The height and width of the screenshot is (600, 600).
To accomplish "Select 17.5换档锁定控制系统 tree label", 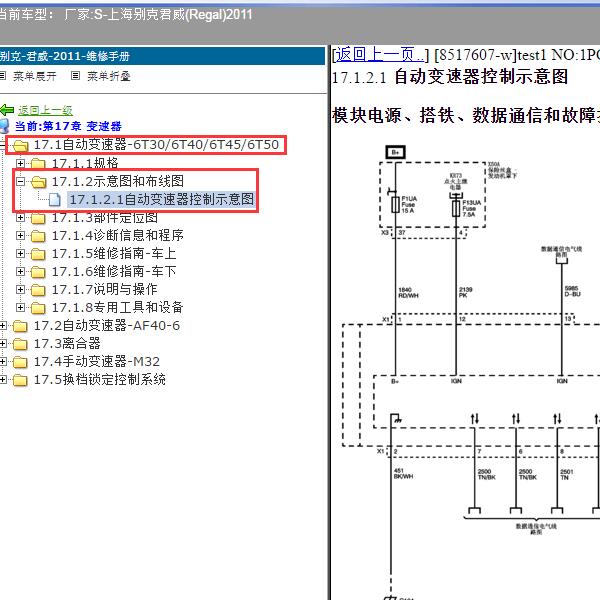I will coord(99,380).
